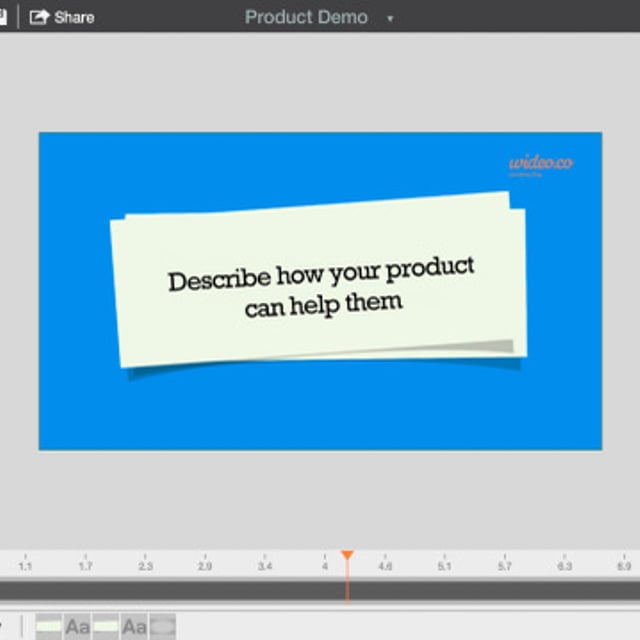Click the 6.3 mark on the timeline ruler
The height and width of the screenshot is (640, 640).
point(564,566)
